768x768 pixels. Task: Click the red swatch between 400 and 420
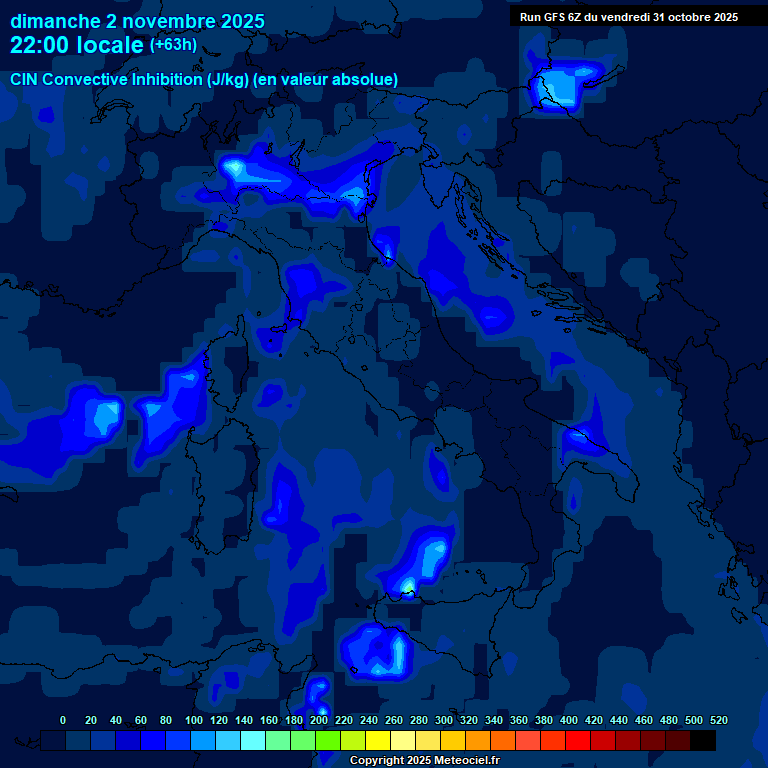pyautogui.click(x=578, y=741)
